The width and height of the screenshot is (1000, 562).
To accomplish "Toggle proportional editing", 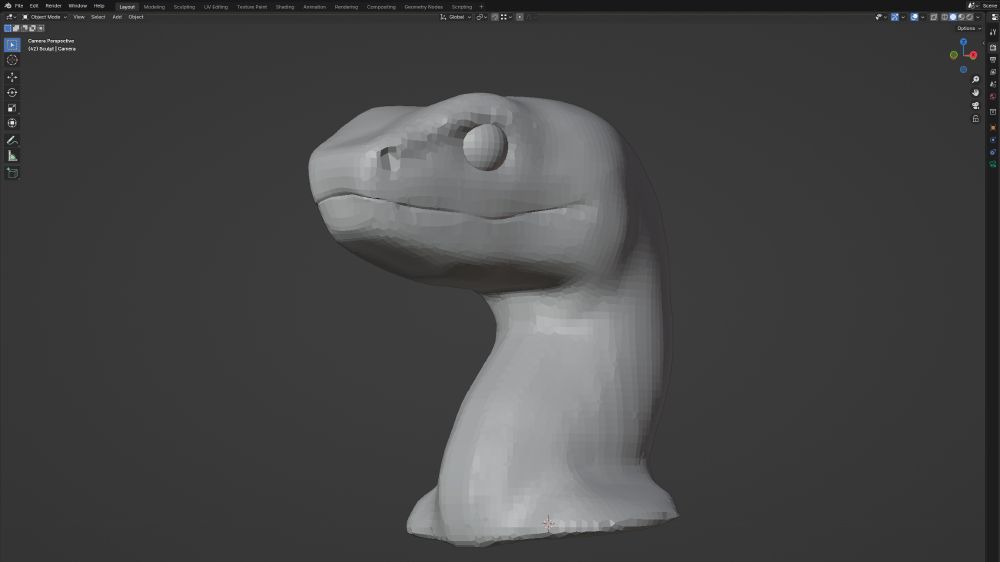I will 520,17.
